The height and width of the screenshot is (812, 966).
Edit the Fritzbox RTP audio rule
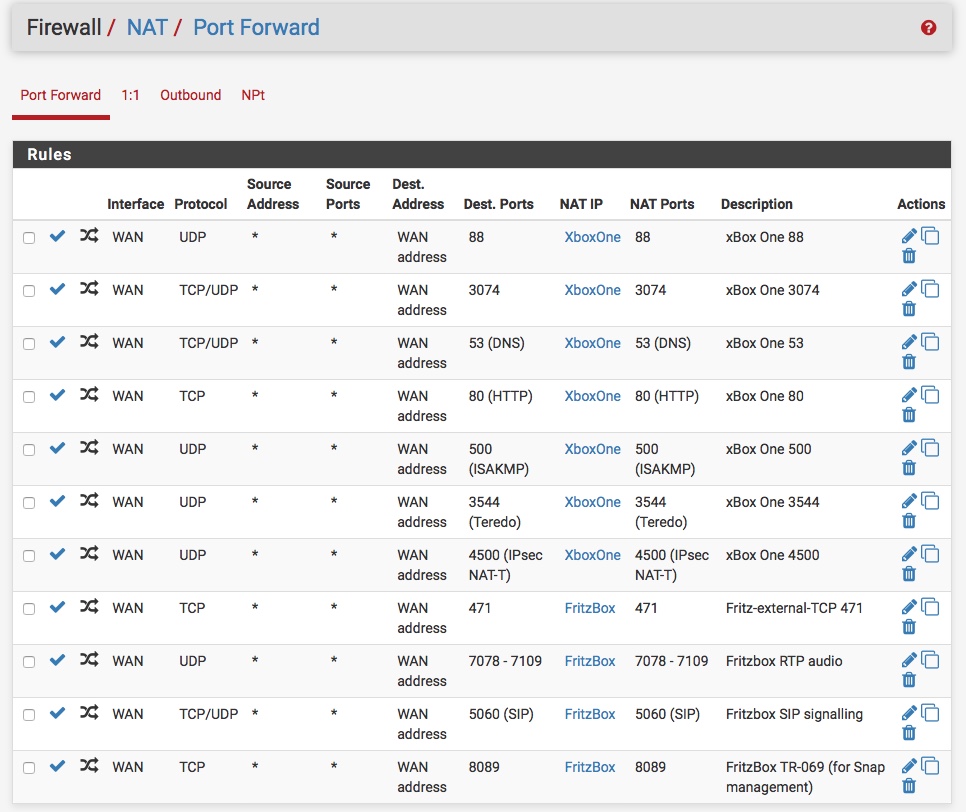[909, 660]
